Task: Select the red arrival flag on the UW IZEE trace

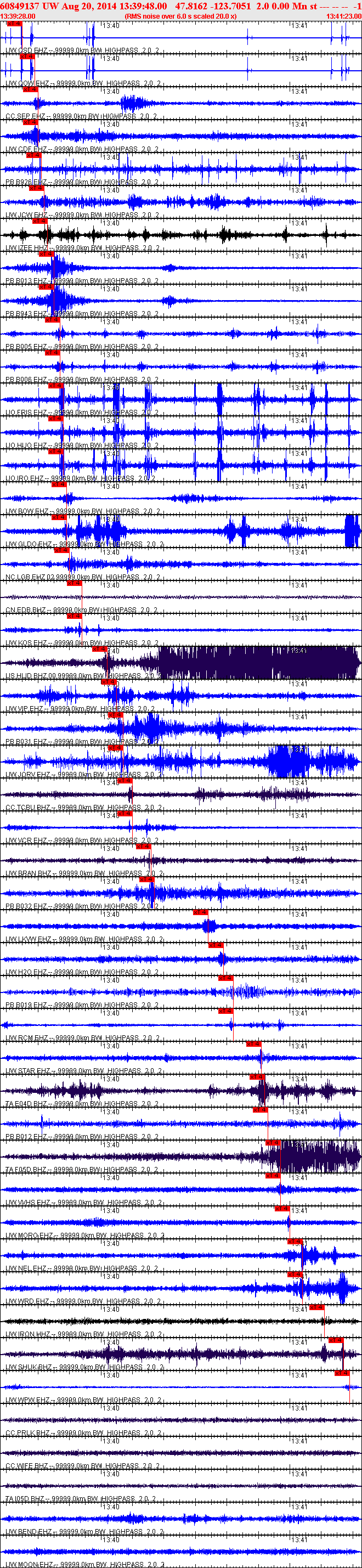Action: click(39, 221)
